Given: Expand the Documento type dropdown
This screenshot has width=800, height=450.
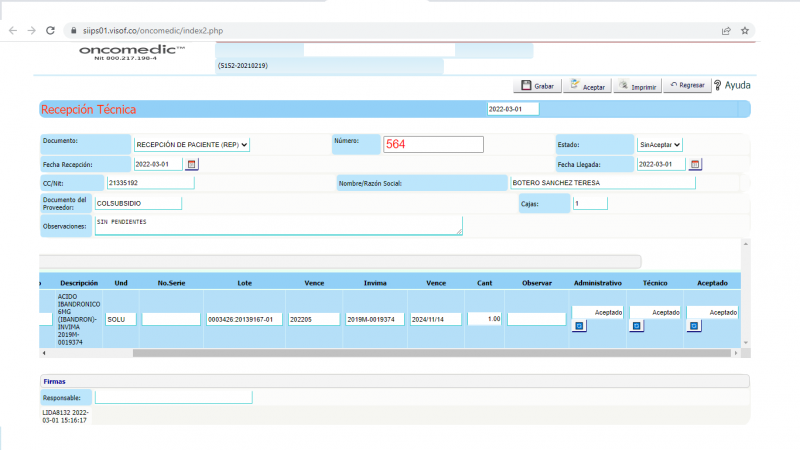Looking at the screenshot, I should pyautogui.click(x=191, y=144).
